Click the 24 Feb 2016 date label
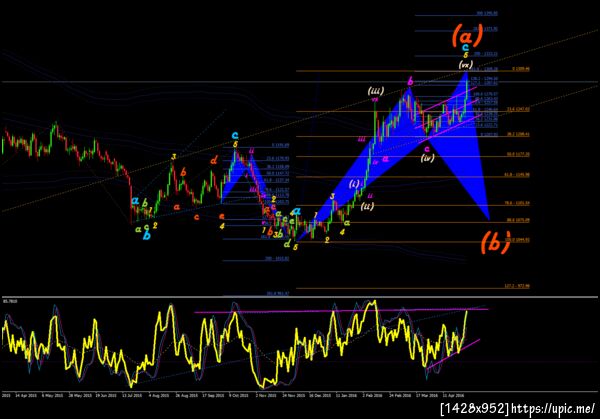Image resolution: width=600 pixels, height=419 pixels. coord(399,395)
